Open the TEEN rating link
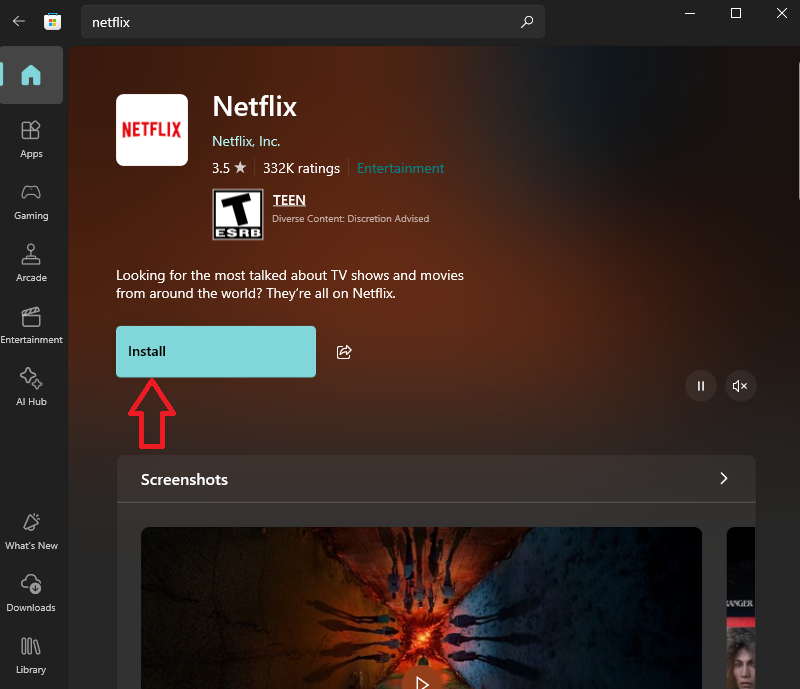Screen dimensions: 800x689 [289, 200]
